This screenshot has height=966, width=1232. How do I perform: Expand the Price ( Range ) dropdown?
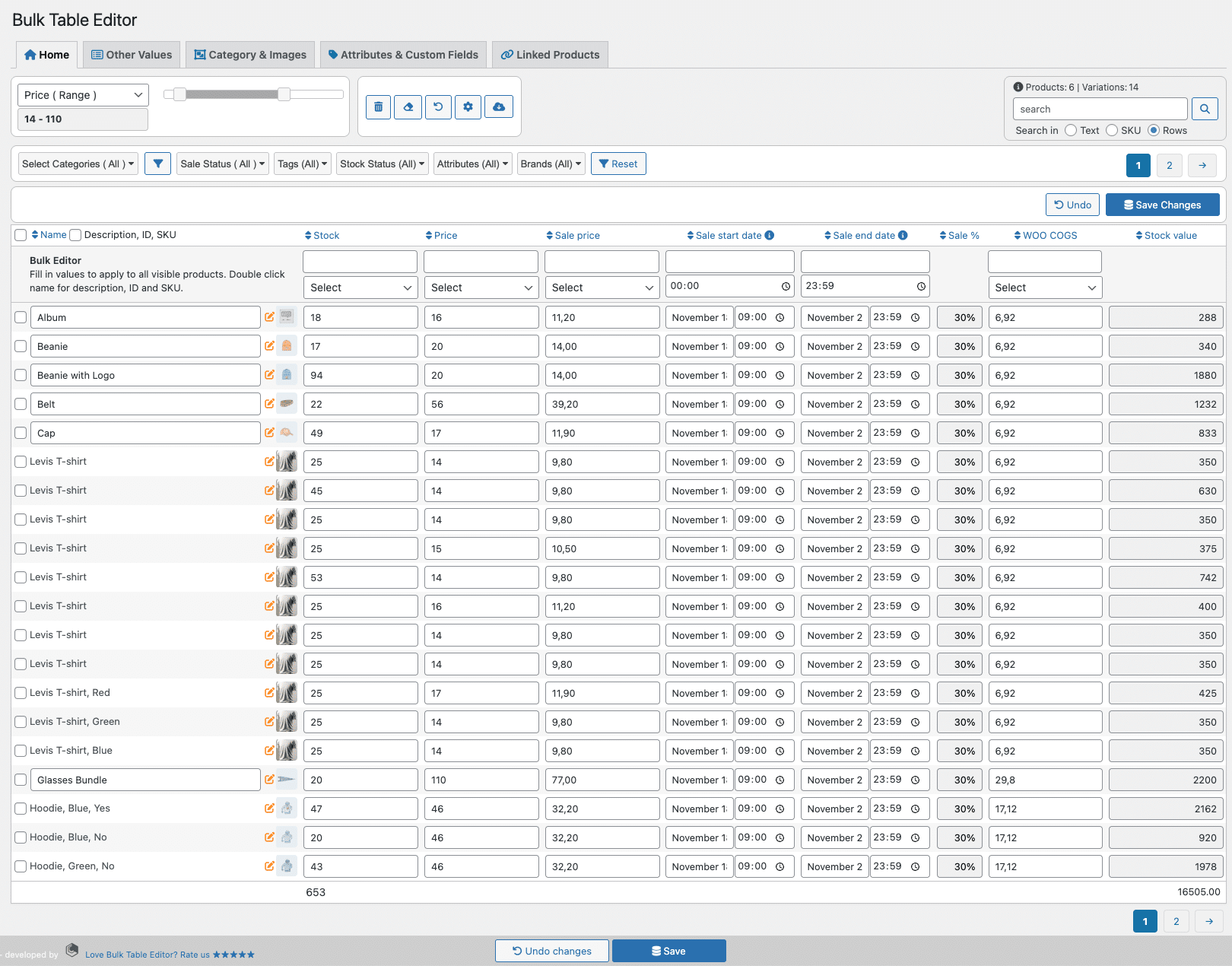(x=83, y=95)
